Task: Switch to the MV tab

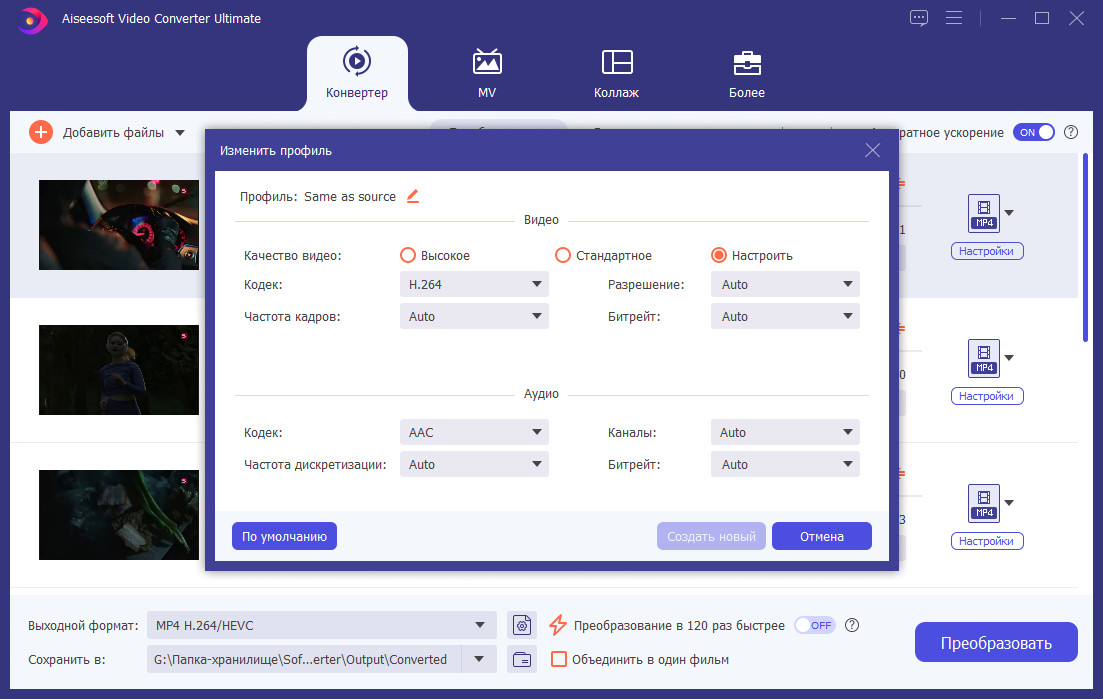Action: click(487, 74)
